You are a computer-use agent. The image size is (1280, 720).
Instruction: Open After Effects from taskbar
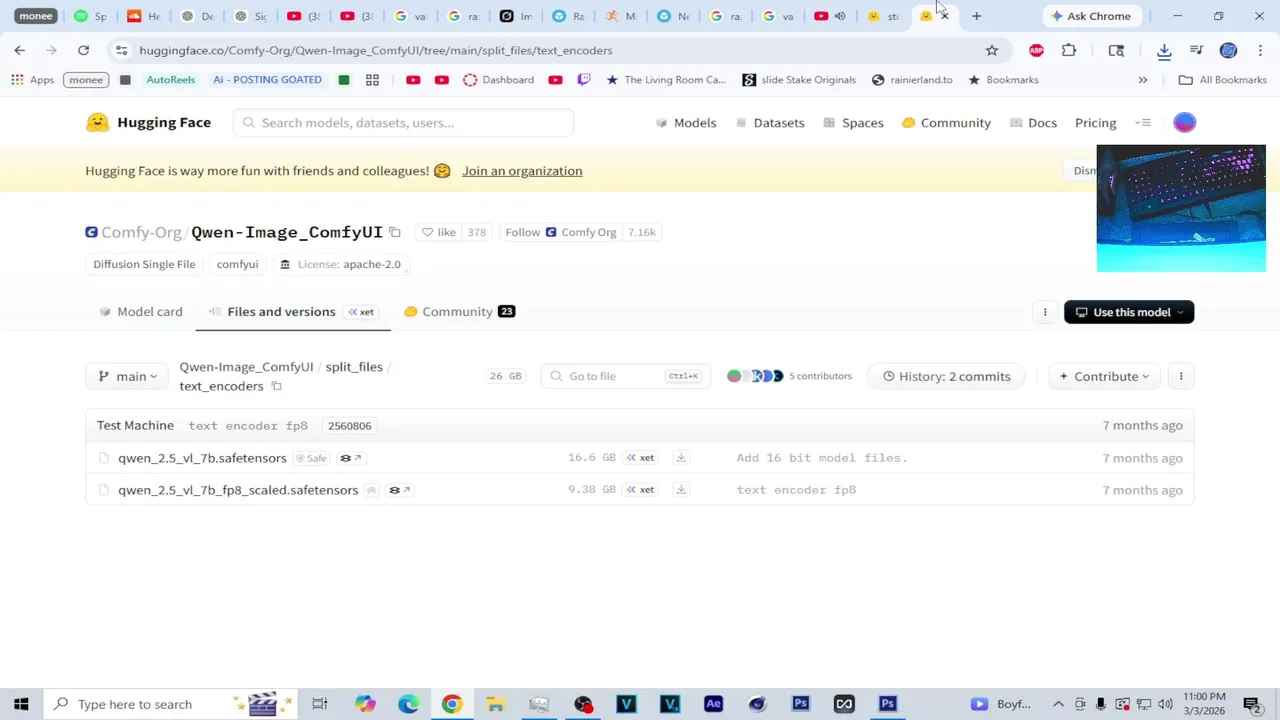click(713, 704)
